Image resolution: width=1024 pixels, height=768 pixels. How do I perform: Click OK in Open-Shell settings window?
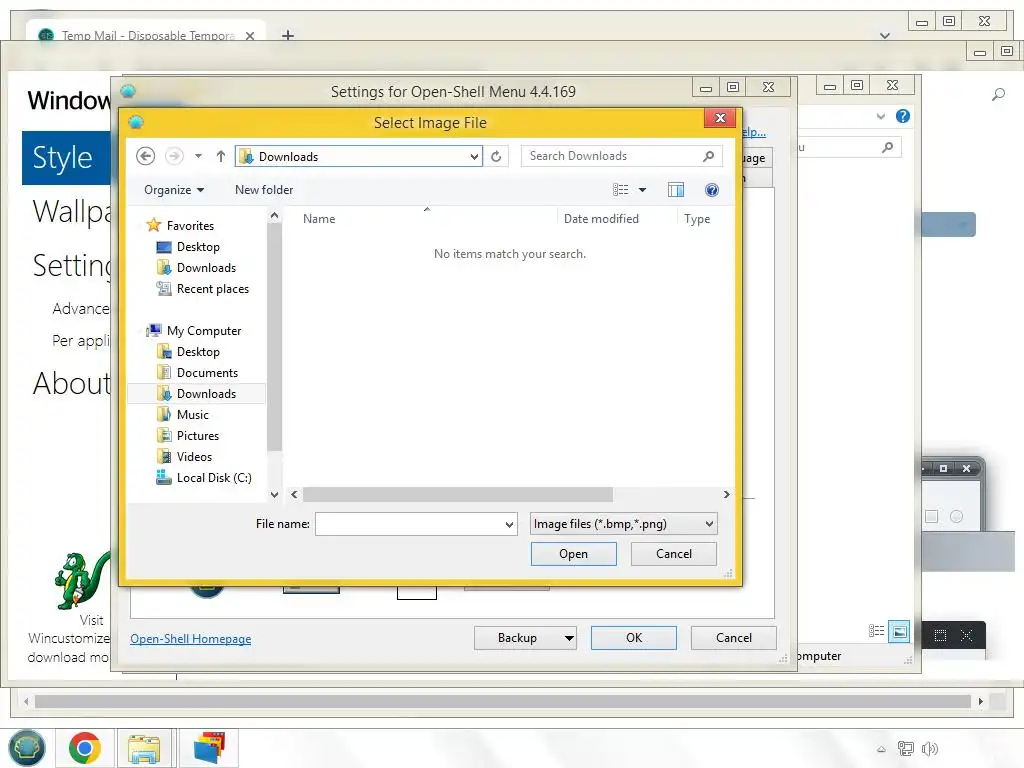coord(633,638)
